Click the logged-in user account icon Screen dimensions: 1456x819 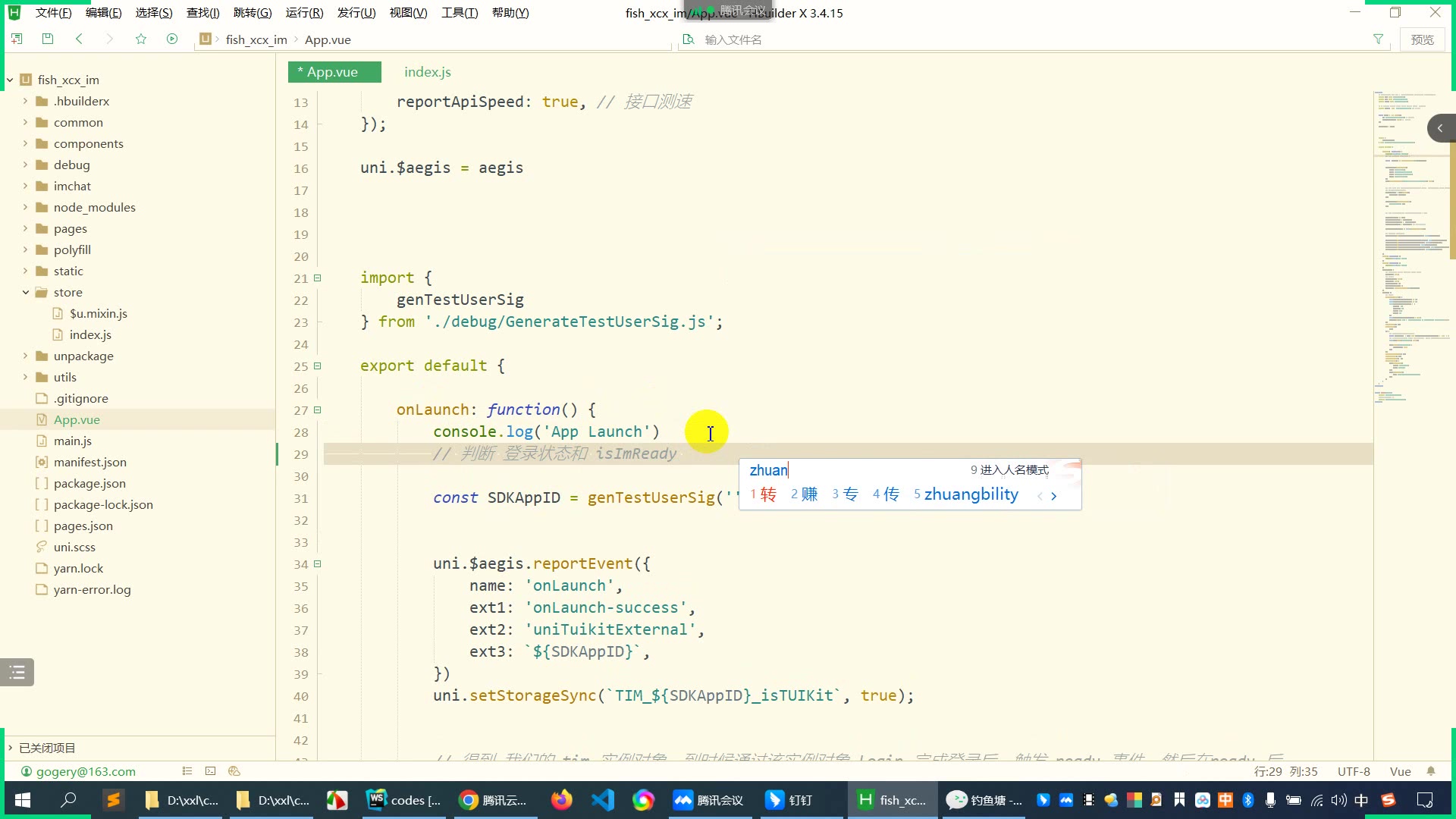point(26,771)
